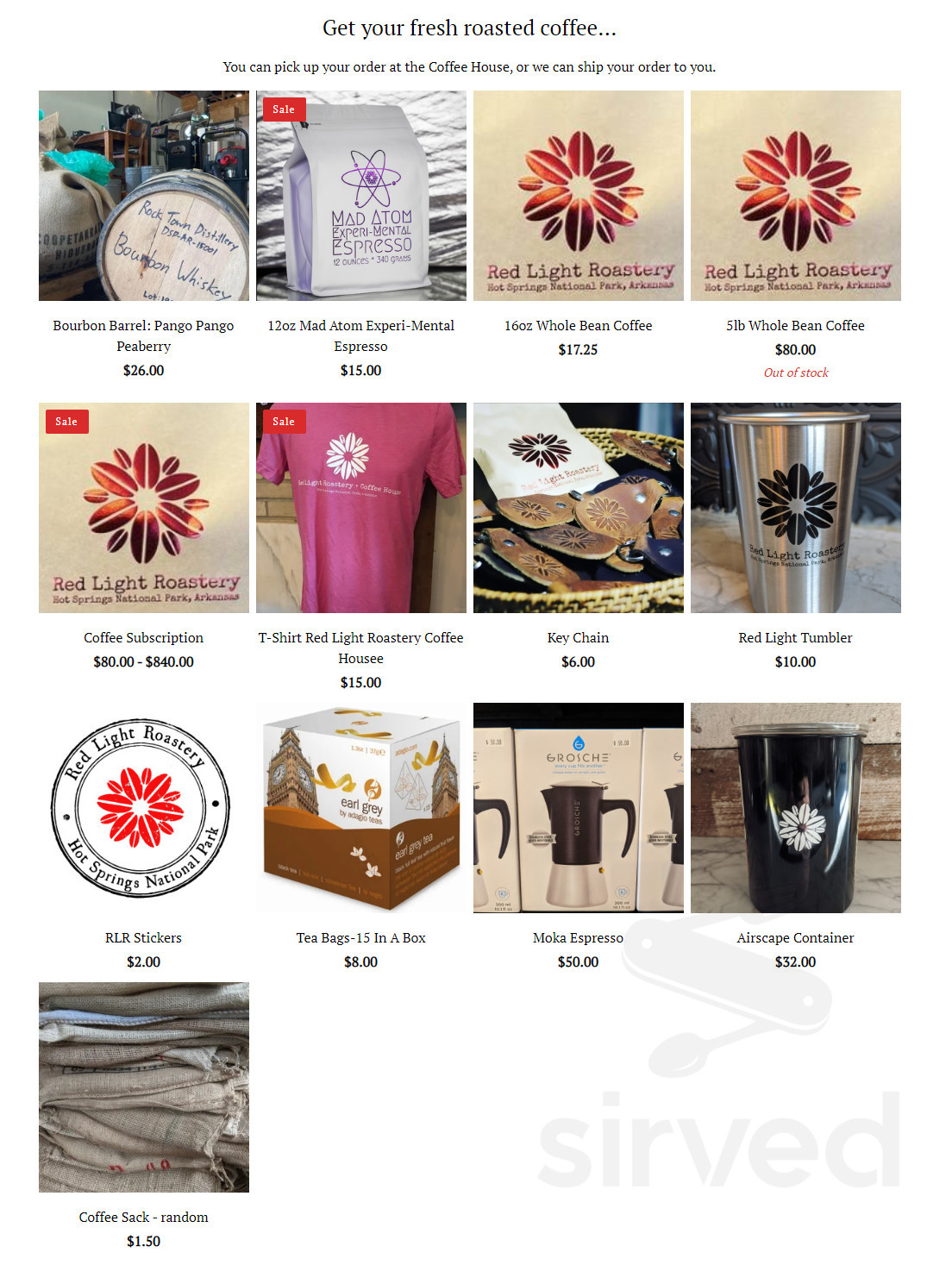Click the Red Light Tumbler steel cup image

796,508
